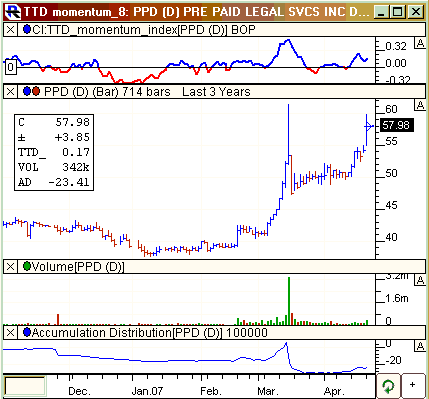Click the Jan.07 date label
429x399 pixels.
click(147, 390)
